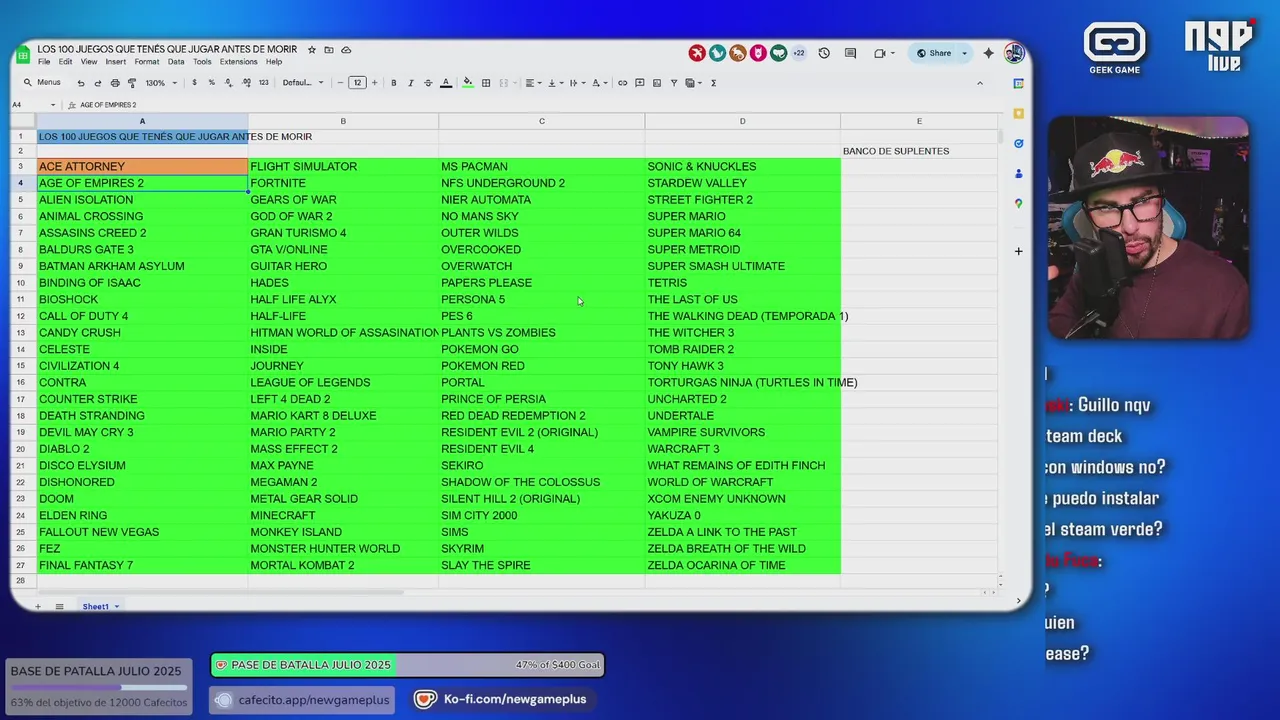The height and width of the screenshot is (720, 1280).
Task: Open the All sheets list button
Action: [59, 607]
